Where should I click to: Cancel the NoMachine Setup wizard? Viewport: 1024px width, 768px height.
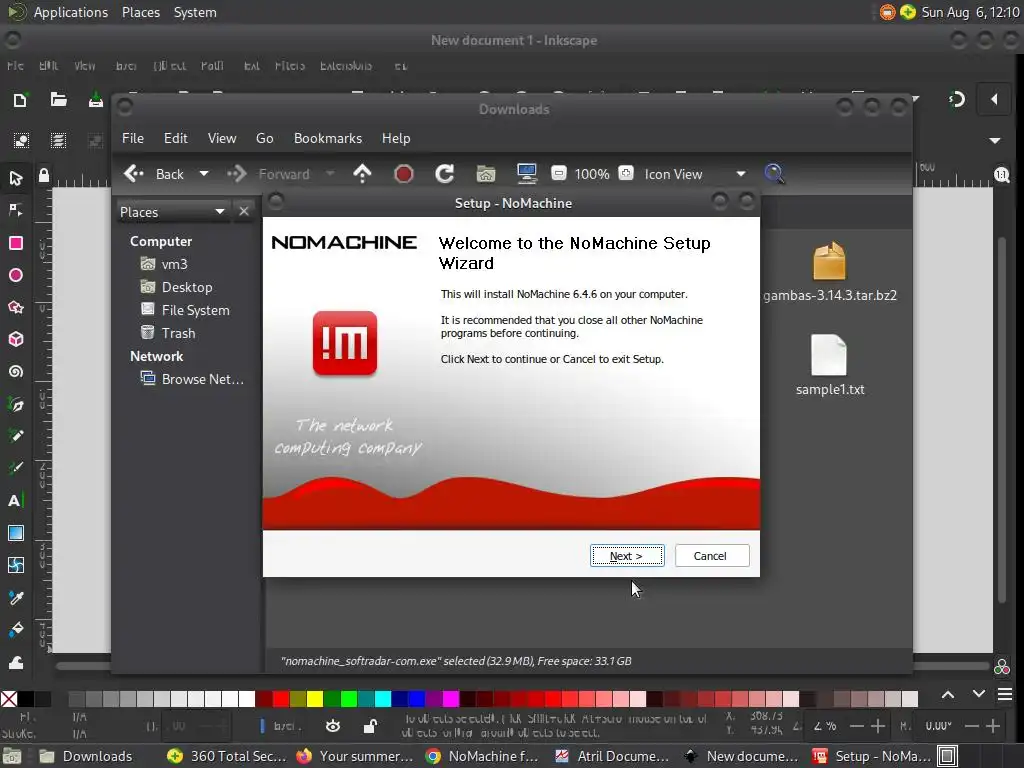[x=712, y=556]
